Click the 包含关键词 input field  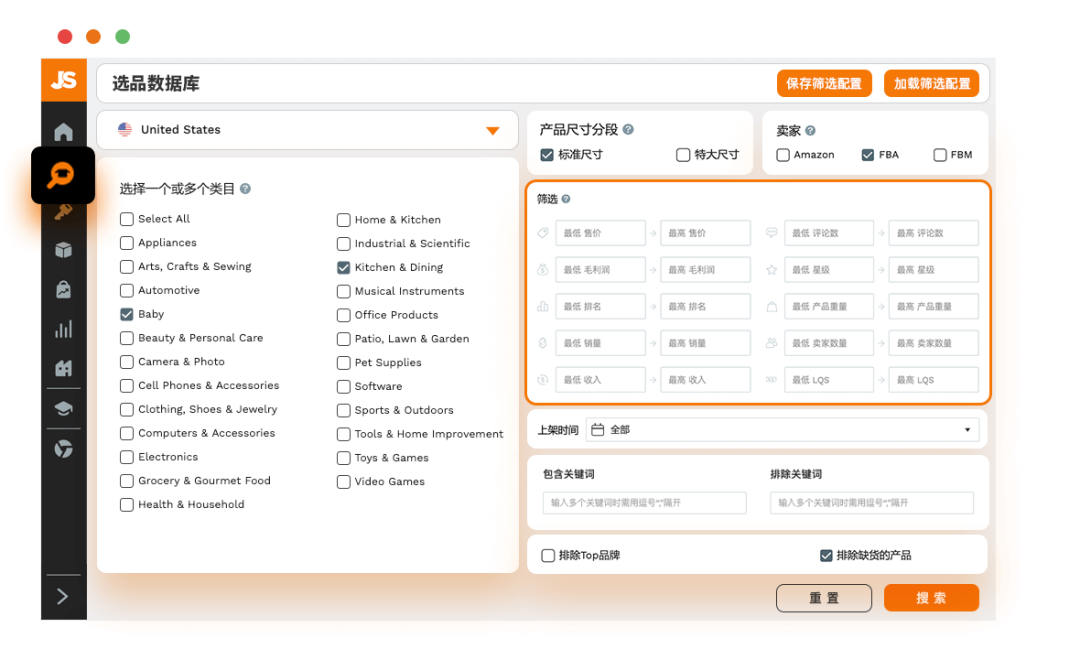pyautogui.click(x=644, y=503)
